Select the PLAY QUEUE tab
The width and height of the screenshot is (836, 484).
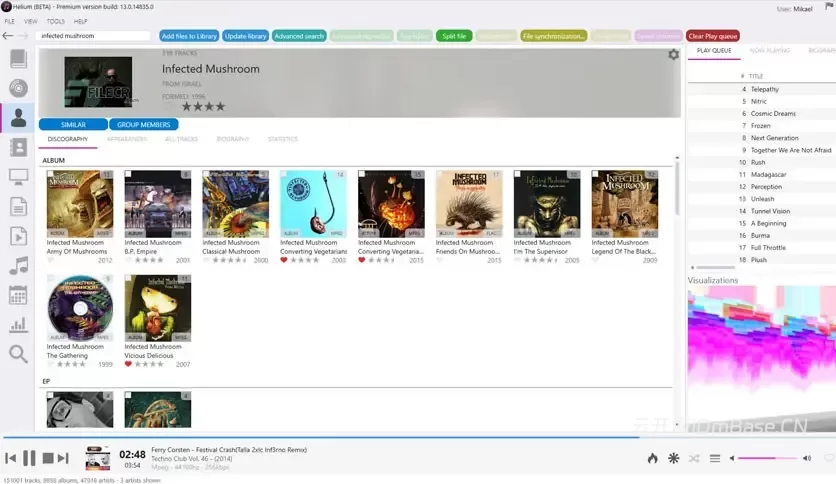(714, 51)
